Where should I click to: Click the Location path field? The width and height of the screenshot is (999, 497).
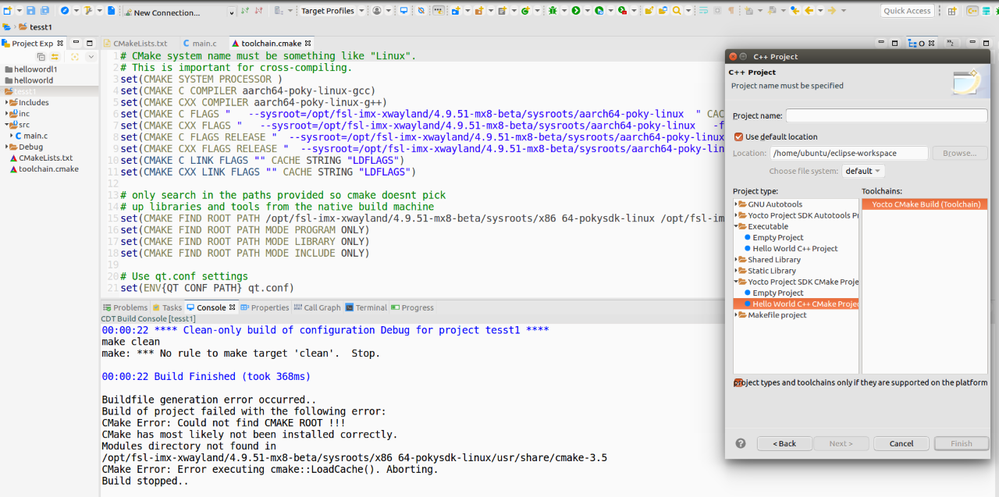pos(849,153)
